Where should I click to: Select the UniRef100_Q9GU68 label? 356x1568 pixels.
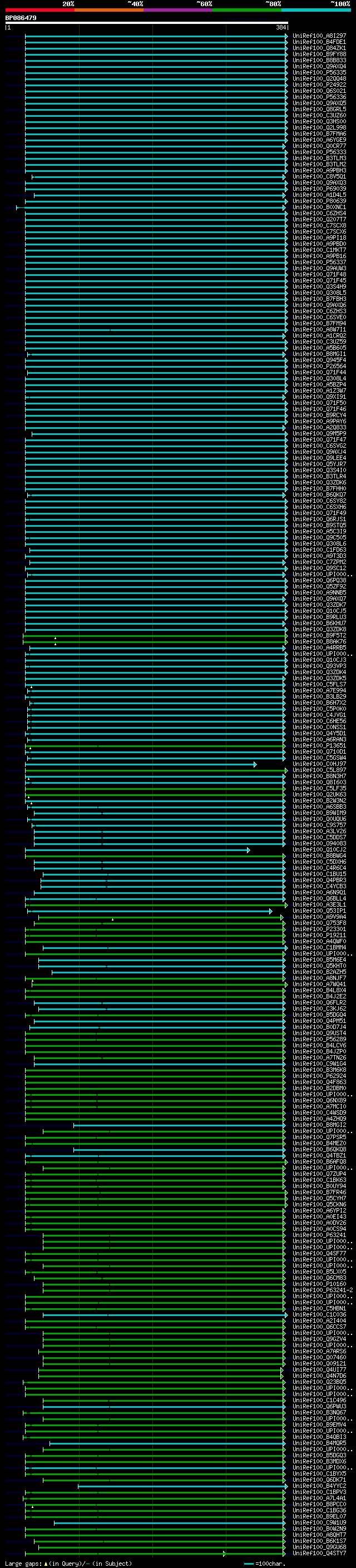point(319,1547)
